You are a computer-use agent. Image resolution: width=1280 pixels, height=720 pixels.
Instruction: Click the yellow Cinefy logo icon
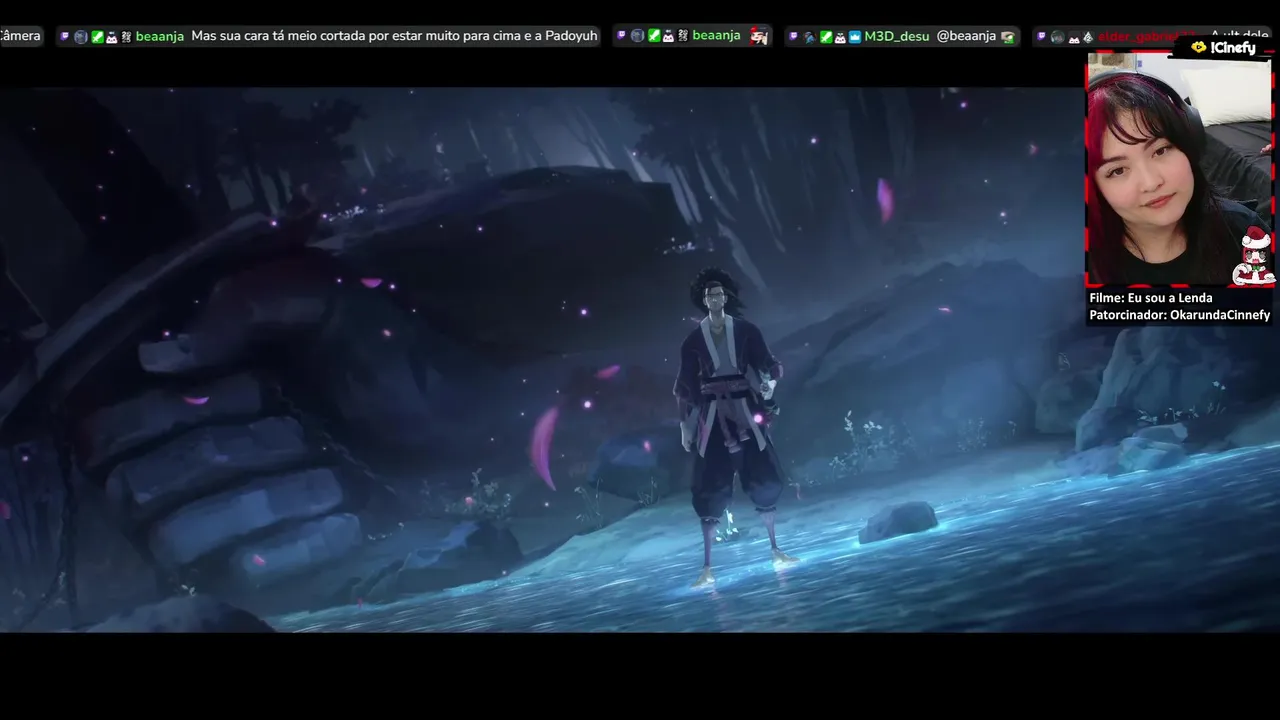1199,47
